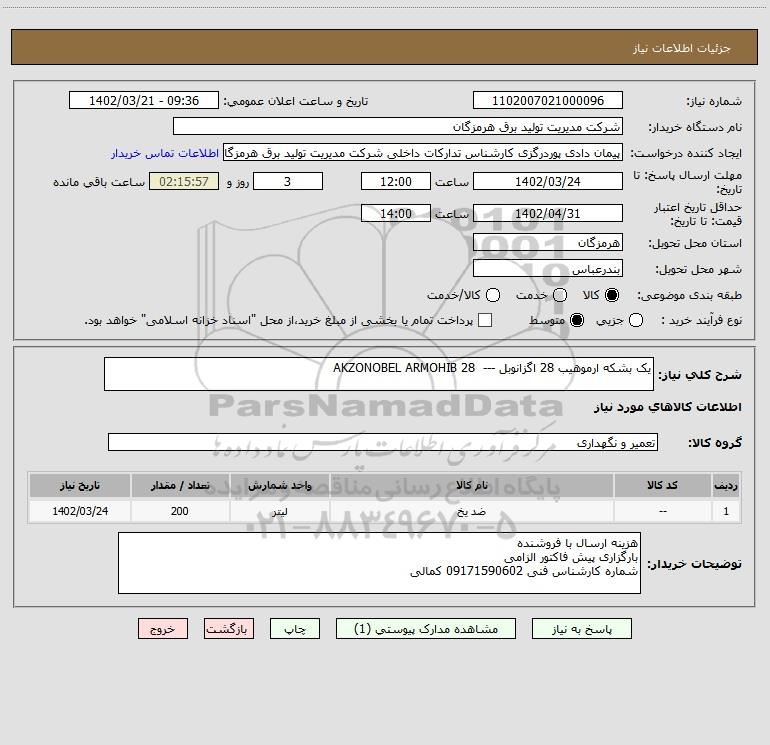Click the شرح کلی نیاز label
Screen dimensions: 770x745
(699, 375)
